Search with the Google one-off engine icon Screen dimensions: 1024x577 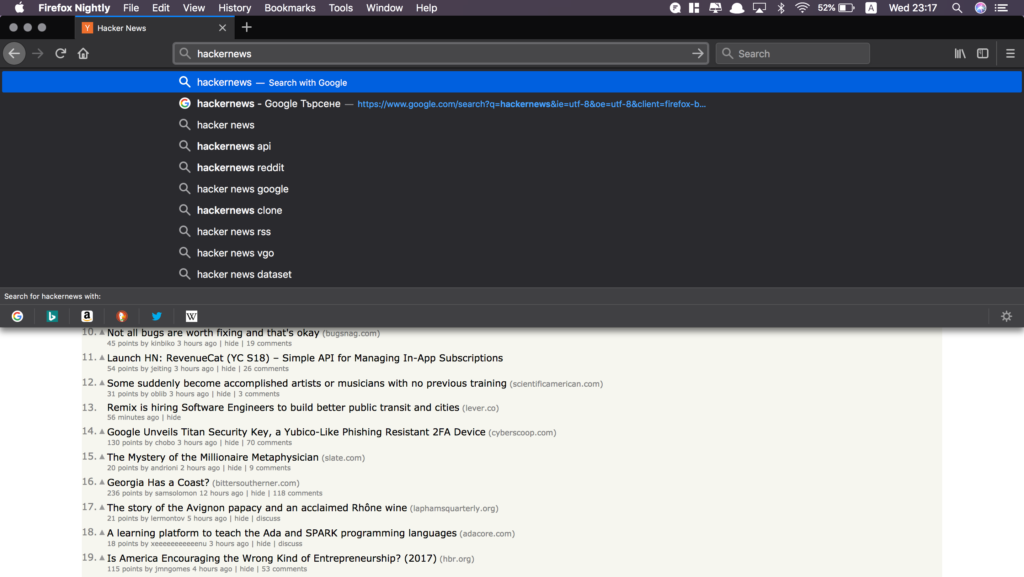pyautogui.click(x=18, y=316)
